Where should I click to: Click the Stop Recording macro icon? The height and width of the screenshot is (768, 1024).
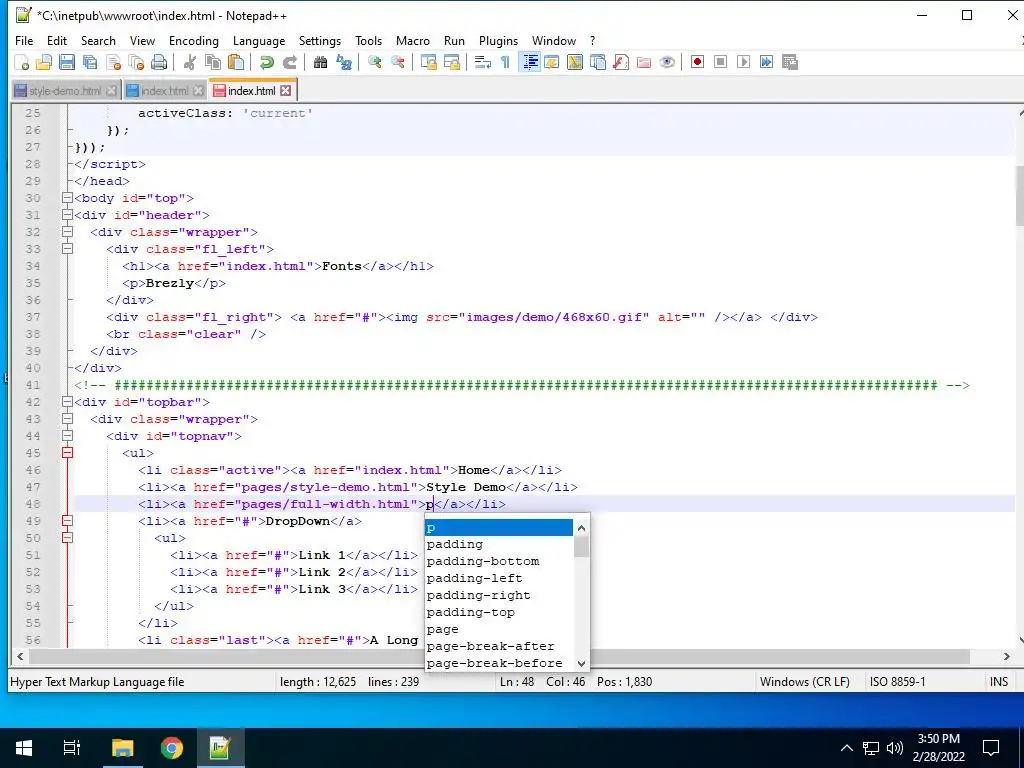(720, 62)
